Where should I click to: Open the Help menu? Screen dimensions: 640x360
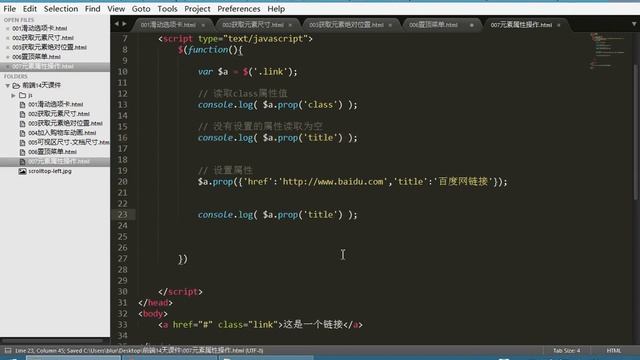click(x=276, y=9)
